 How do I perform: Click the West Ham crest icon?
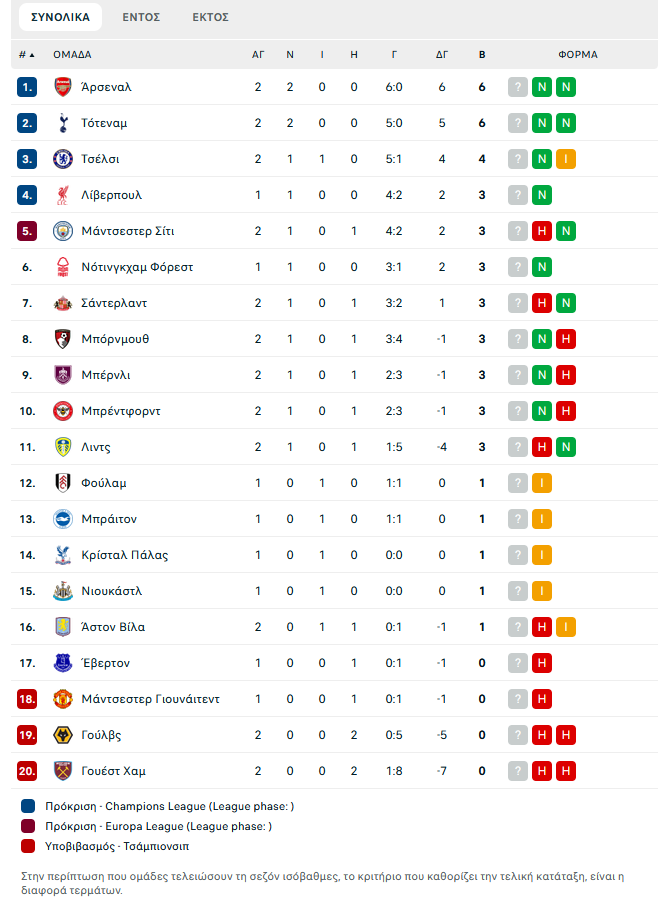[x=63, y=771]
